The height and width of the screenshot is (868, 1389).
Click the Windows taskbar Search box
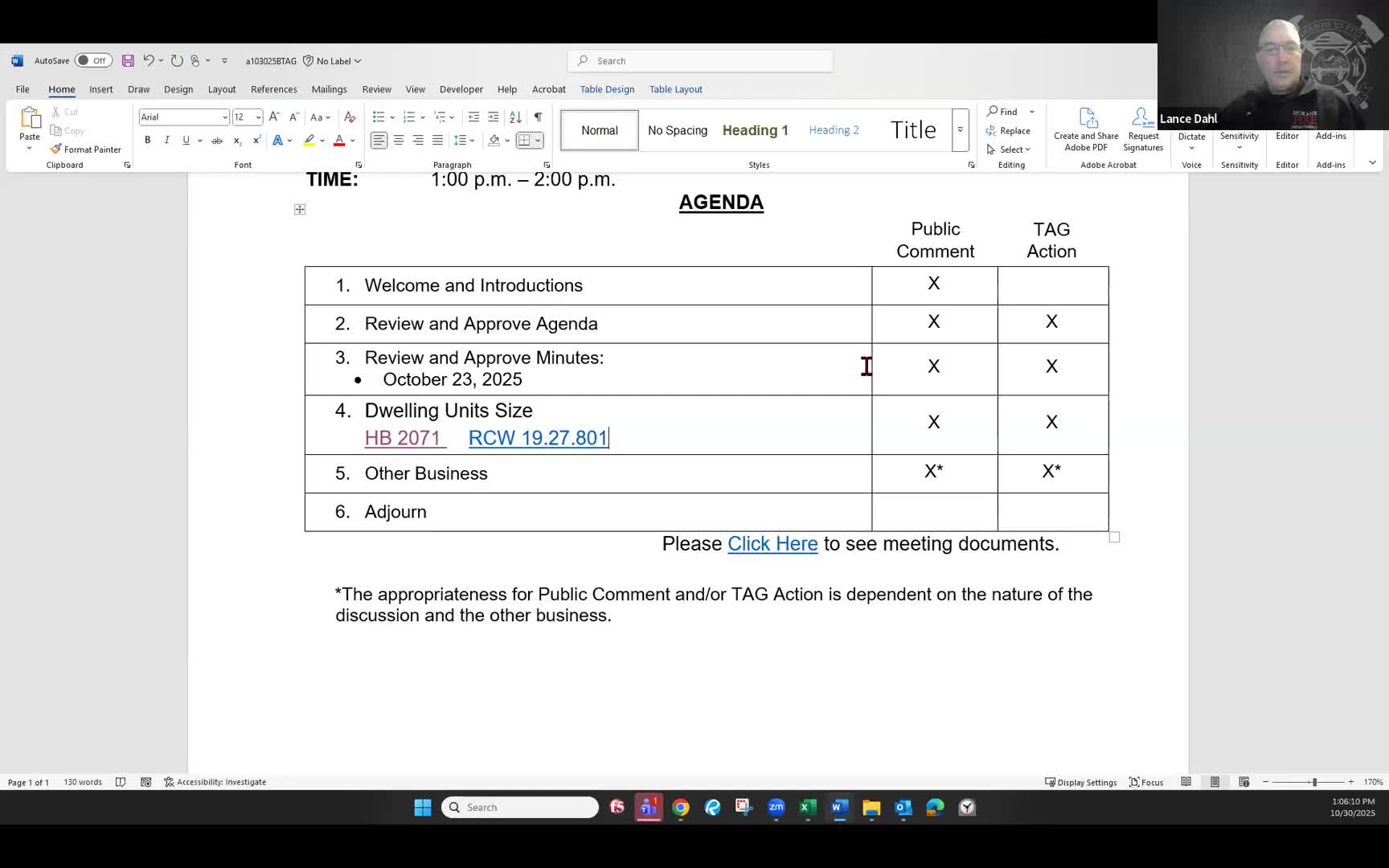tap(520, 807)
